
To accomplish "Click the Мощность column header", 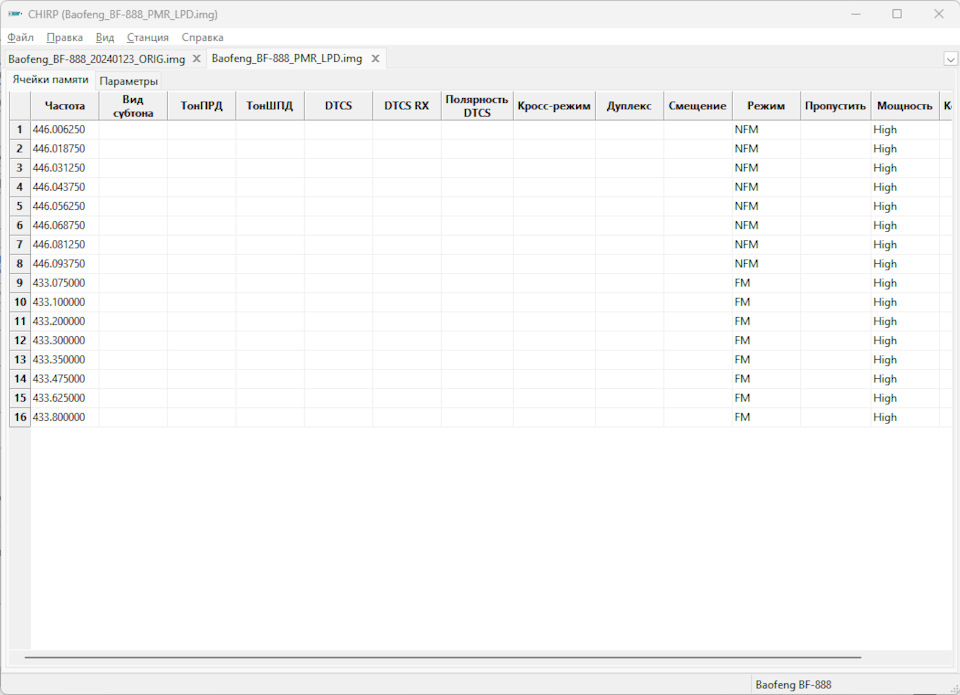I will click(905, 106).
